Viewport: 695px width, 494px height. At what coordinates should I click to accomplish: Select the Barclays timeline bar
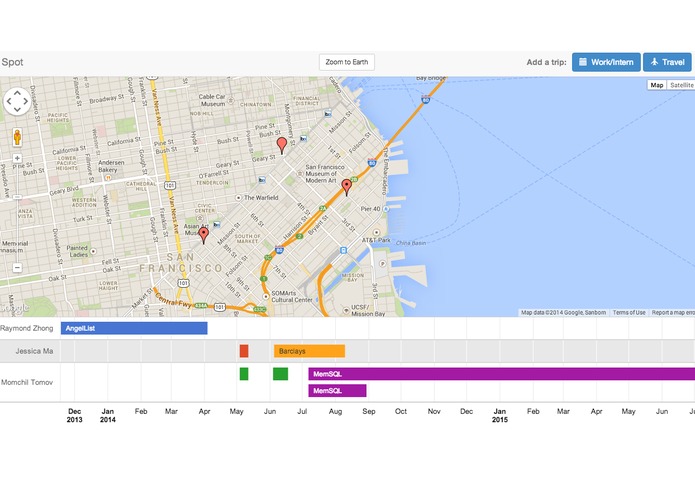[309, 351]
